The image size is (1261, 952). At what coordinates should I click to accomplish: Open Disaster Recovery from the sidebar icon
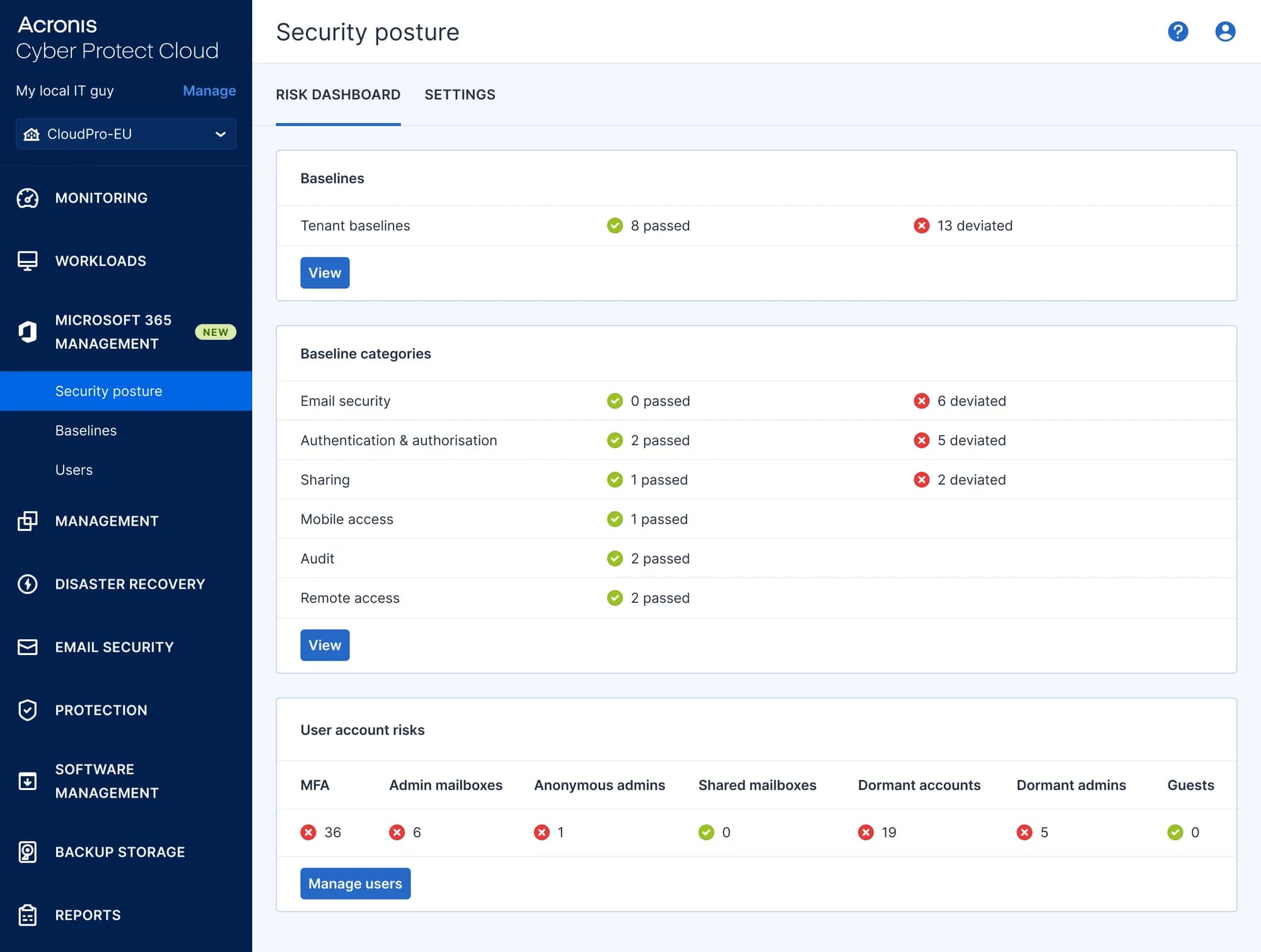(27, 584)
